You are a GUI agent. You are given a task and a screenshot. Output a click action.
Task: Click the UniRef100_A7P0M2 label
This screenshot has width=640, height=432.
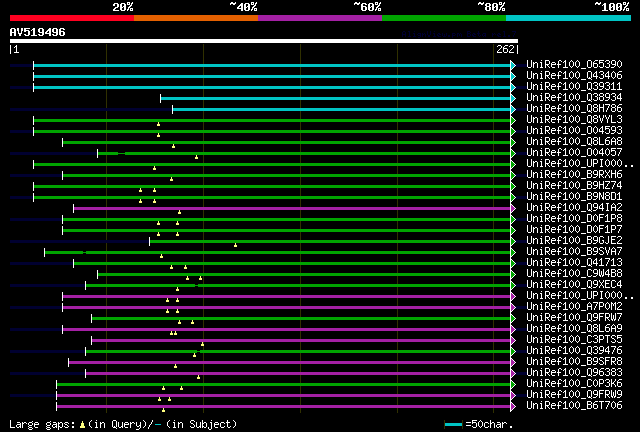tap(574, 307)
